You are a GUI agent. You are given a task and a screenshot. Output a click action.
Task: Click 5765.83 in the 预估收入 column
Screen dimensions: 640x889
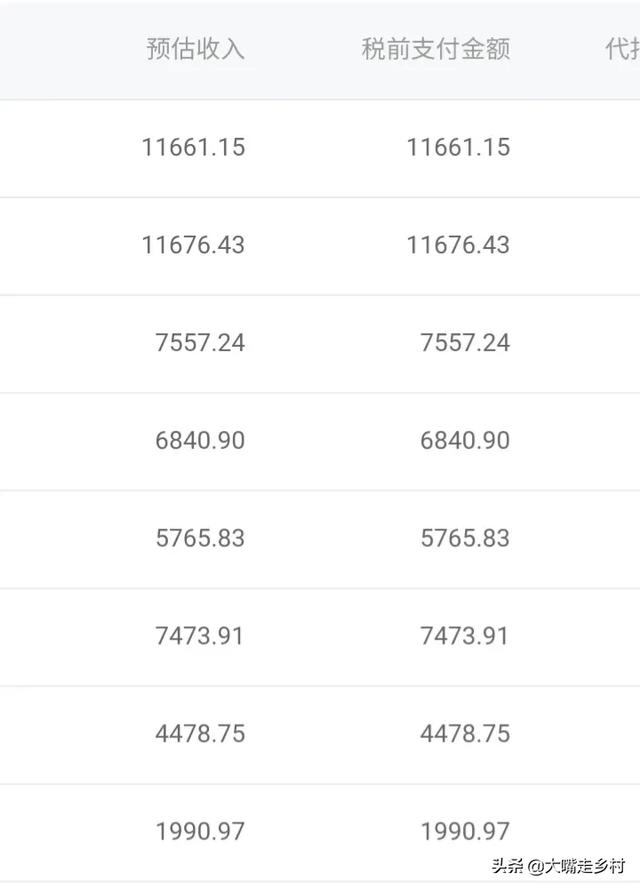[200, 538]
